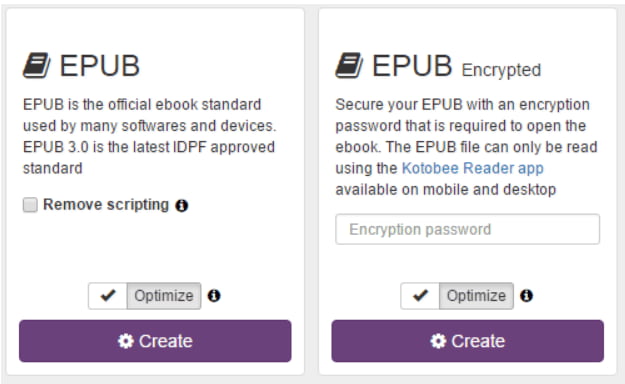Screen dimensions: 625x384
Task: Click the Remove scripting label text
Action: pyautogui.click(x=106, y=205)
